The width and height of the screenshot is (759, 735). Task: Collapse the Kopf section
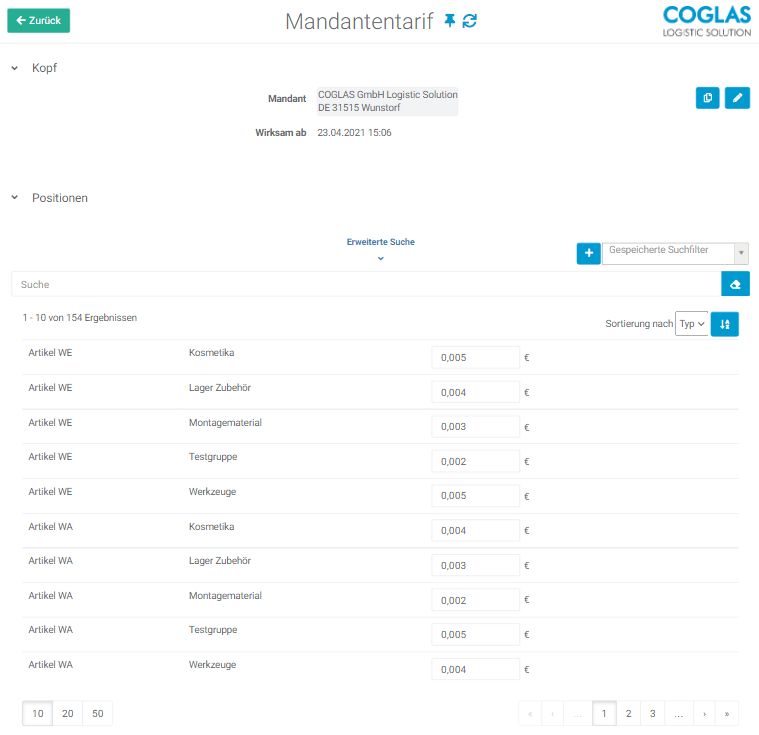[15, 68]
